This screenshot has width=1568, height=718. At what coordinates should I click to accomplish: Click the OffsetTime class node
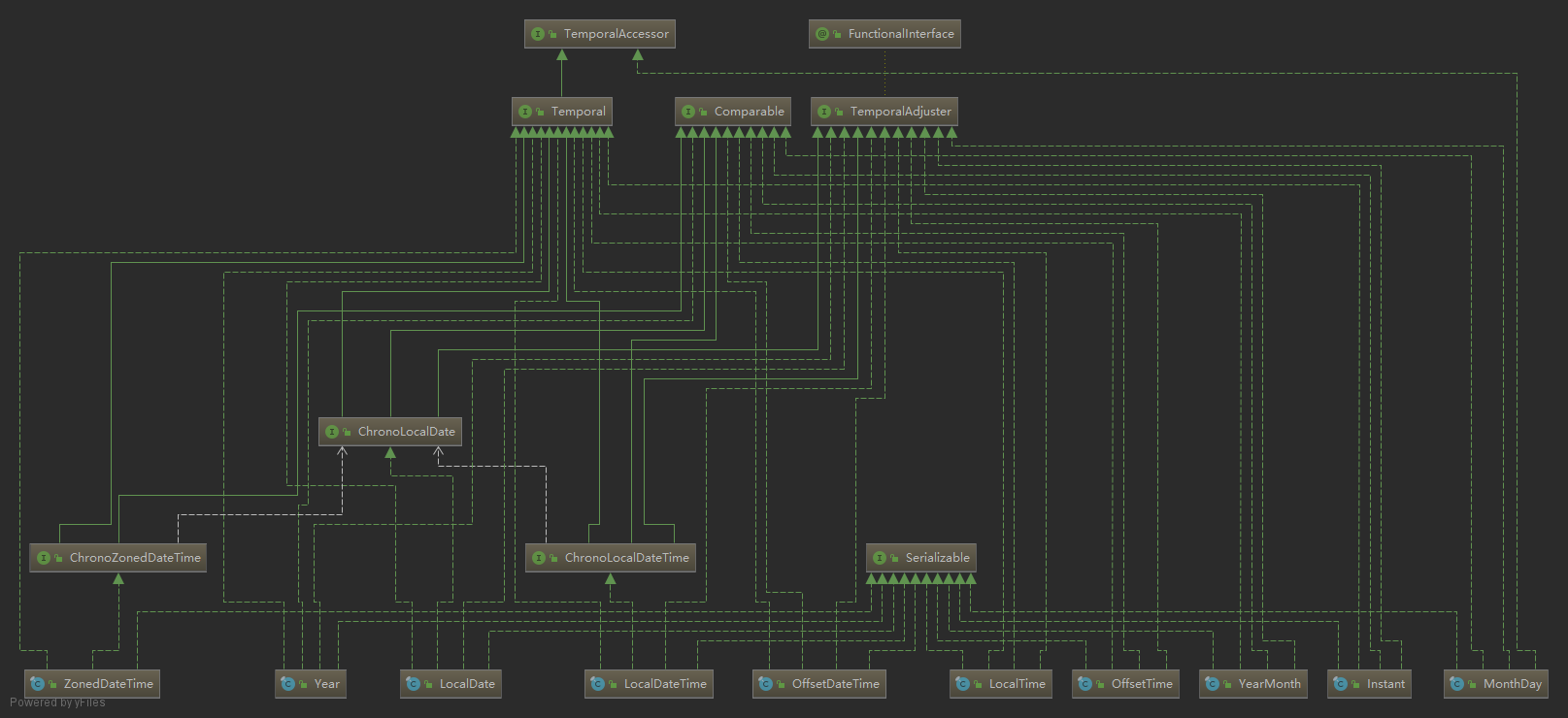pyautogui.click(x=1125, y=684)
